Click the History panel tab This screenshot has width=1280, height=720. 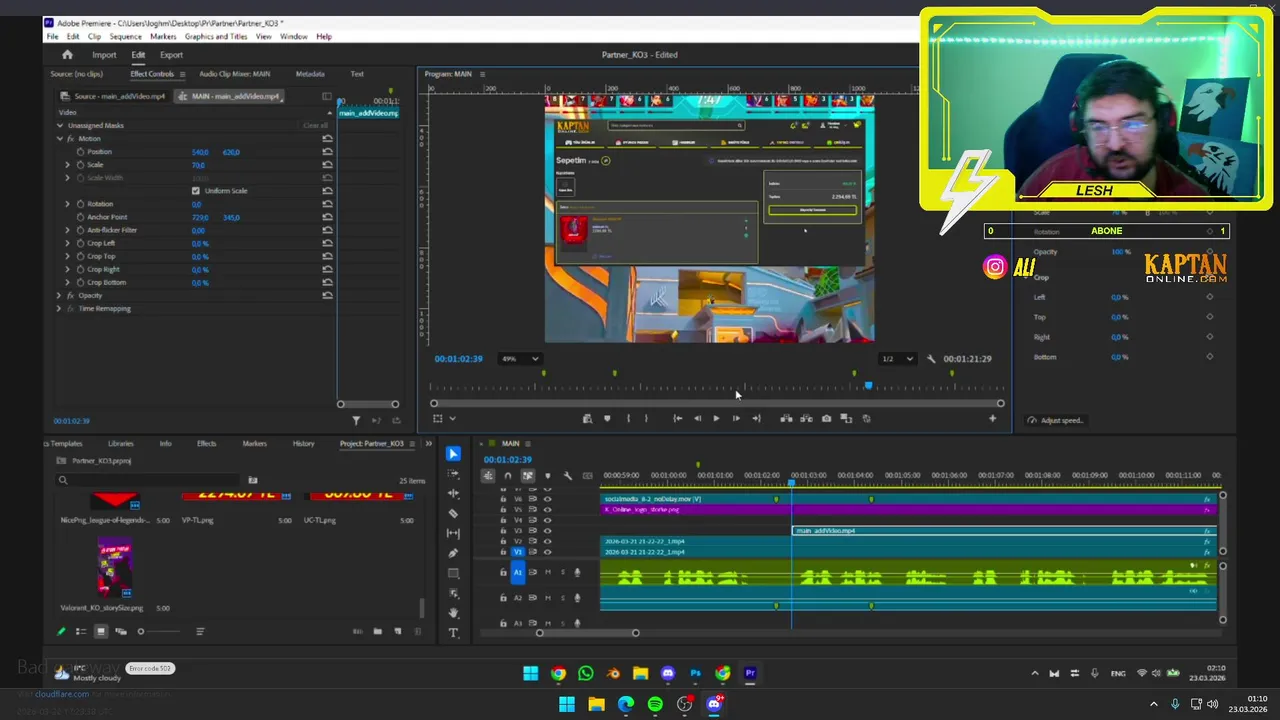(303, 444)
